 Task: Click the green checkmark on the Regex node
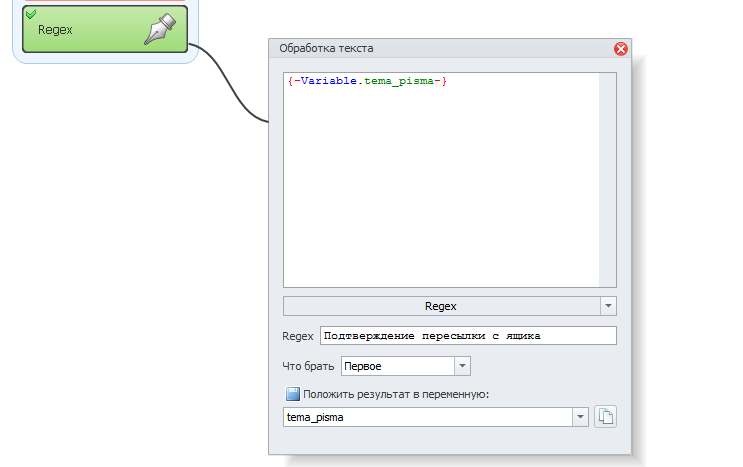(x=30, y=13)
